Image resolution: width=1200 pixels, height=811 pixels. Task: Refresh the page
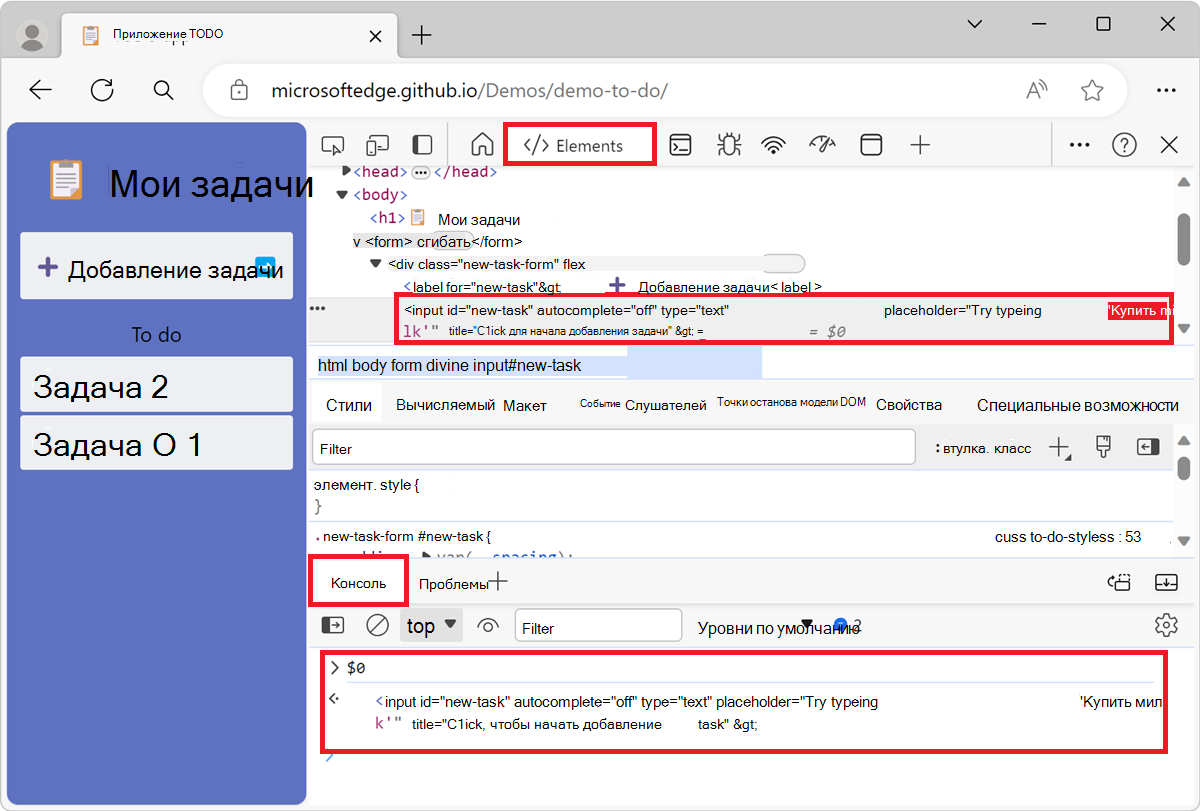pos(102,90)
